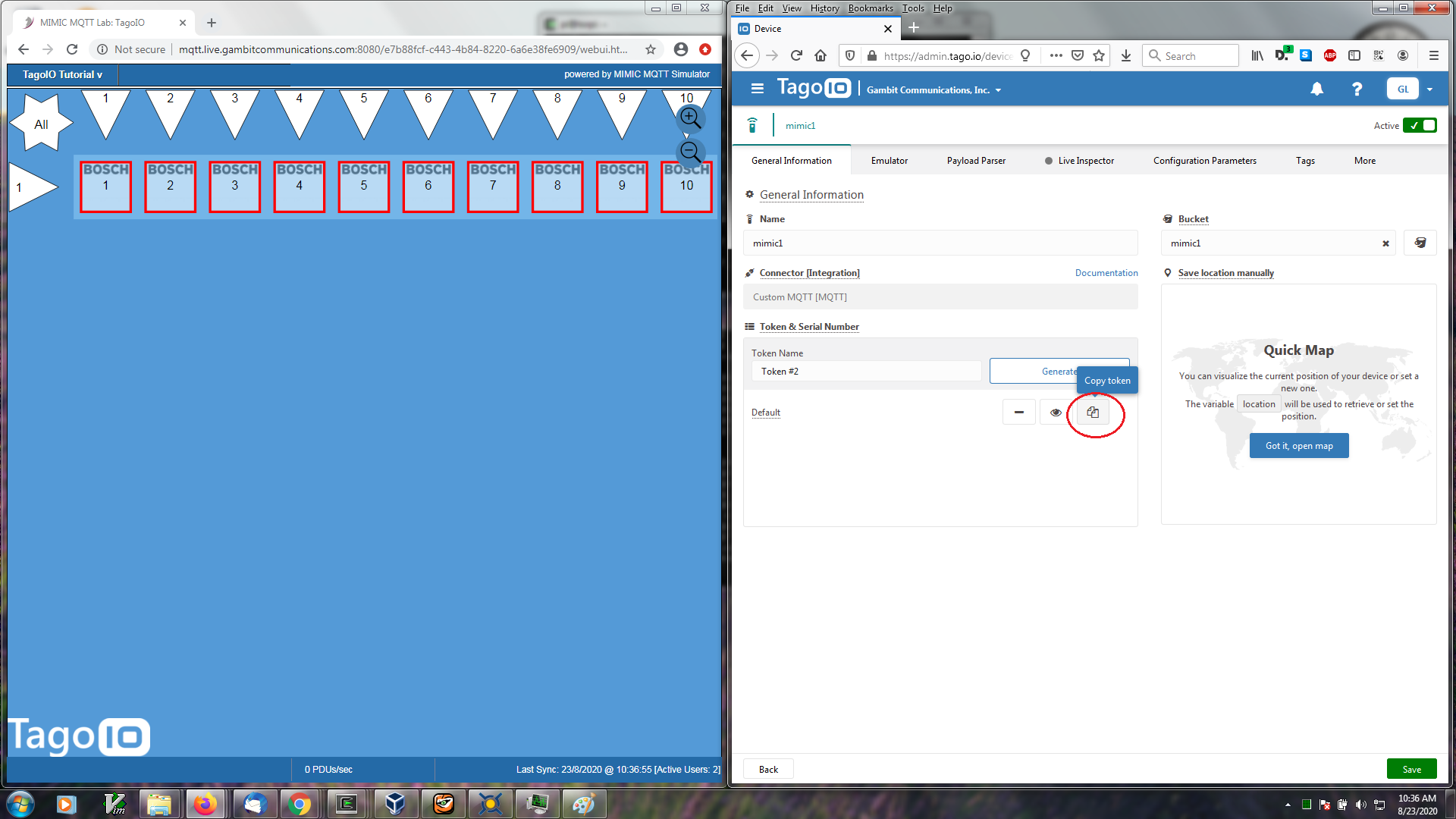1456x819 pixels.
Task: Go to Firefox home page
Action: (x=821, y=55)
